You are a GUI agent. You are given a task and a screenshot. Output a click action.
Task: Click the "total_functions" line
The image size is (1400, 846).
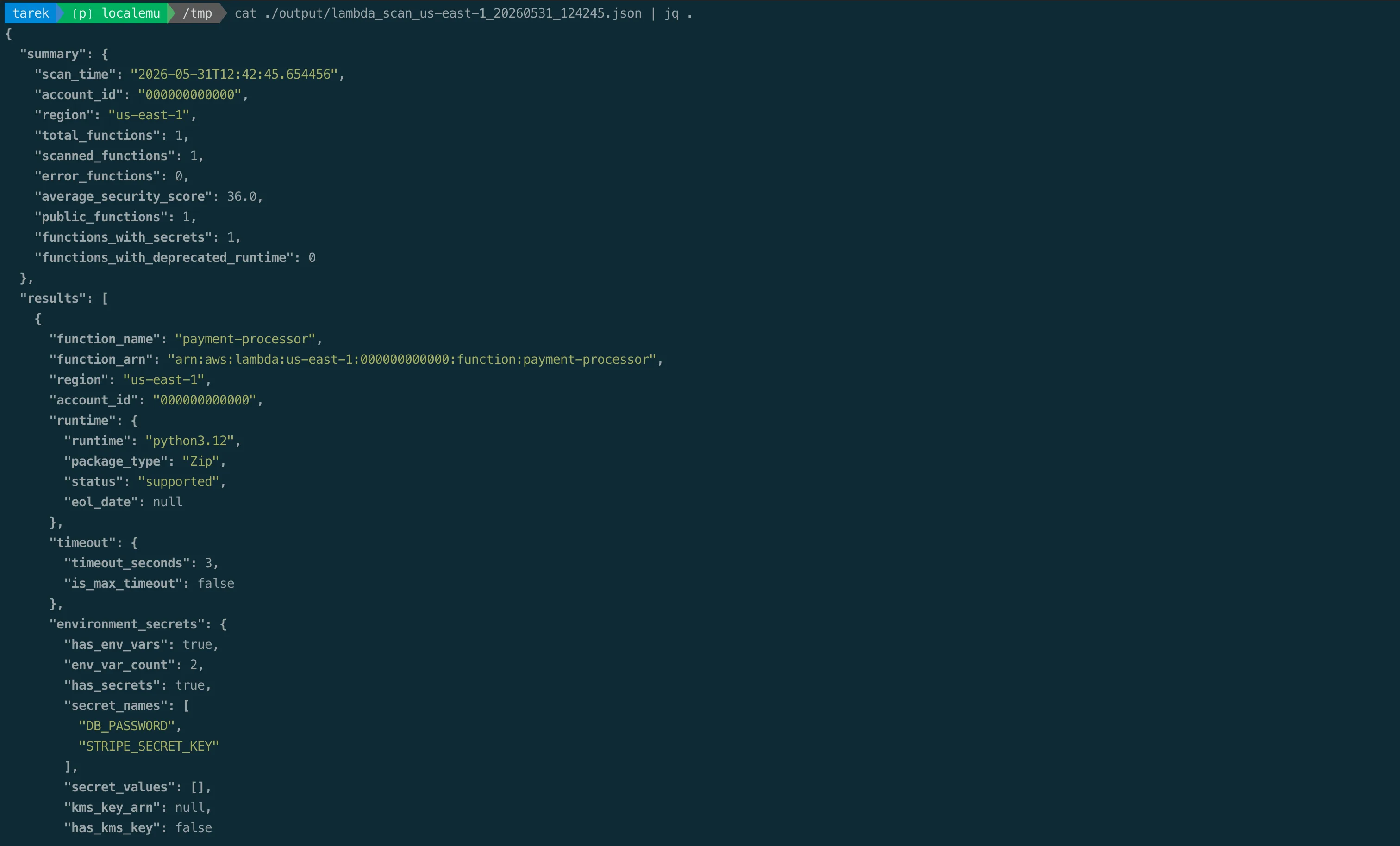click(112, 135)
